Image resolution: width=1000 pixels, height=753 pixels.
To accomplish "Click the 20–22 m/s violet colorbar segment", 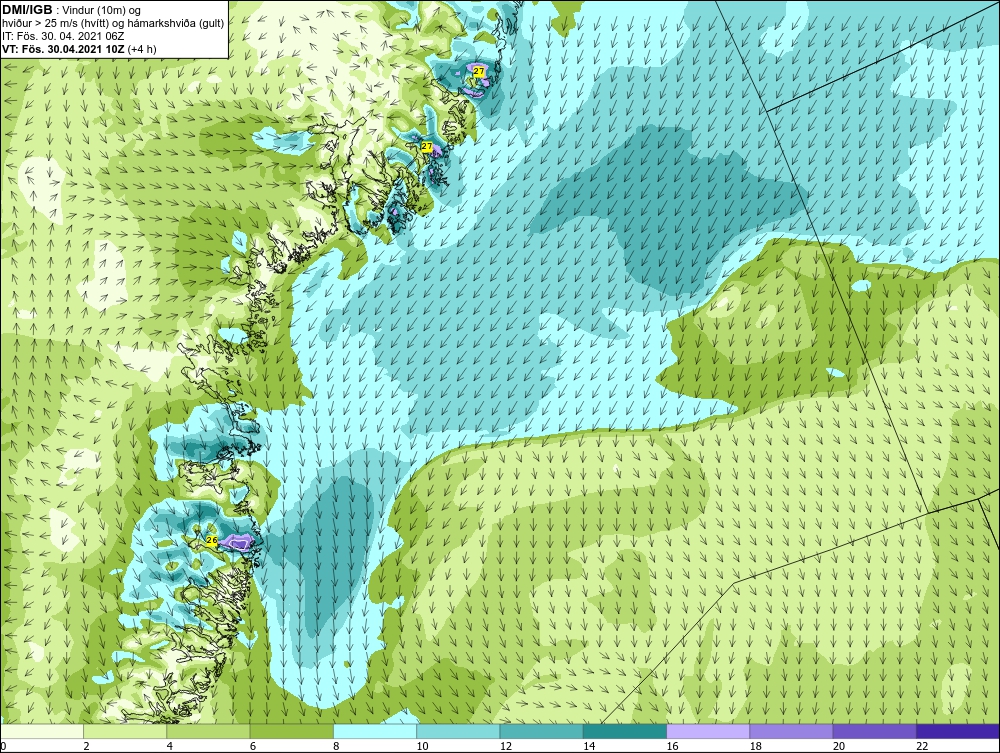I will [x=874, y=731].
